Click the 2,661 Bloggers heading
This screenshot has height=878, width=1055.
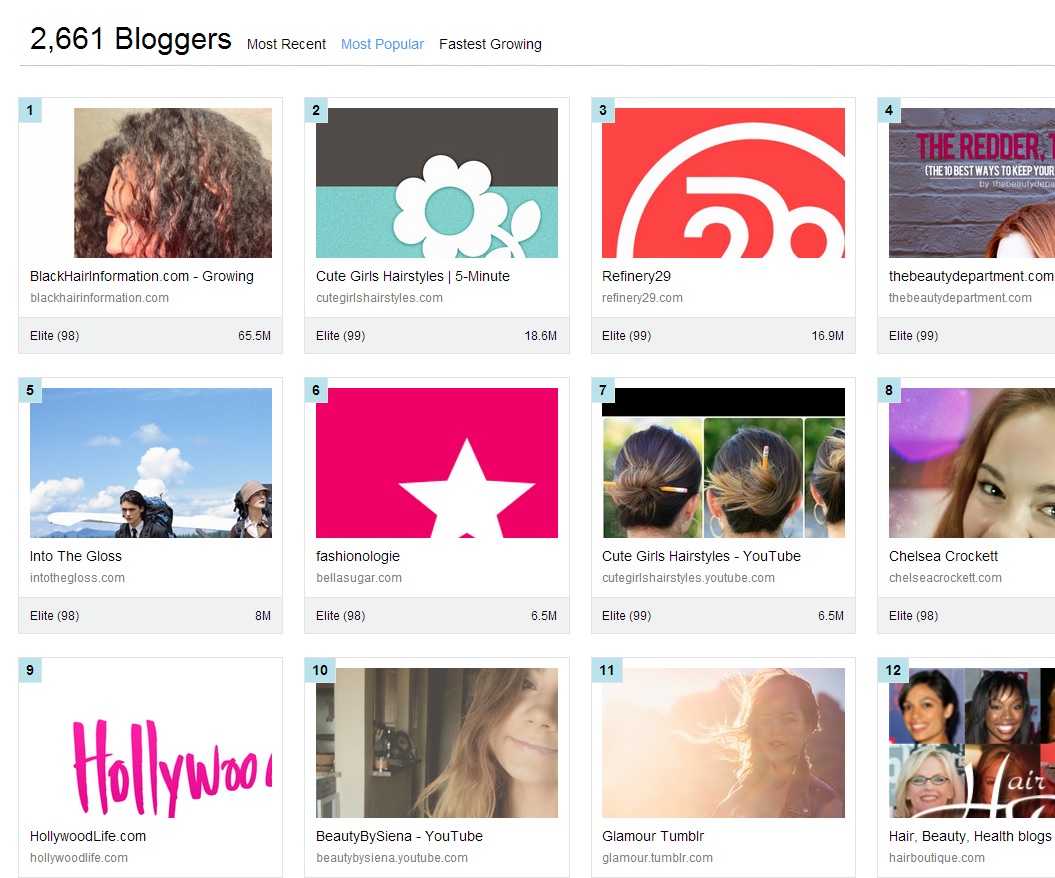click(x=131, y=39)
